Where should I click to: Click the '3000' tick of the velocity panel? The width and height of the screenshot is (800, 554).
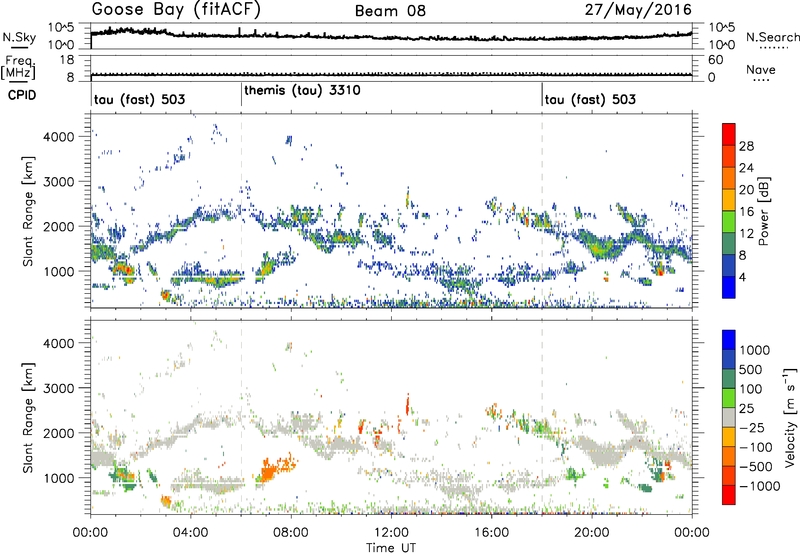coord(58,388)
